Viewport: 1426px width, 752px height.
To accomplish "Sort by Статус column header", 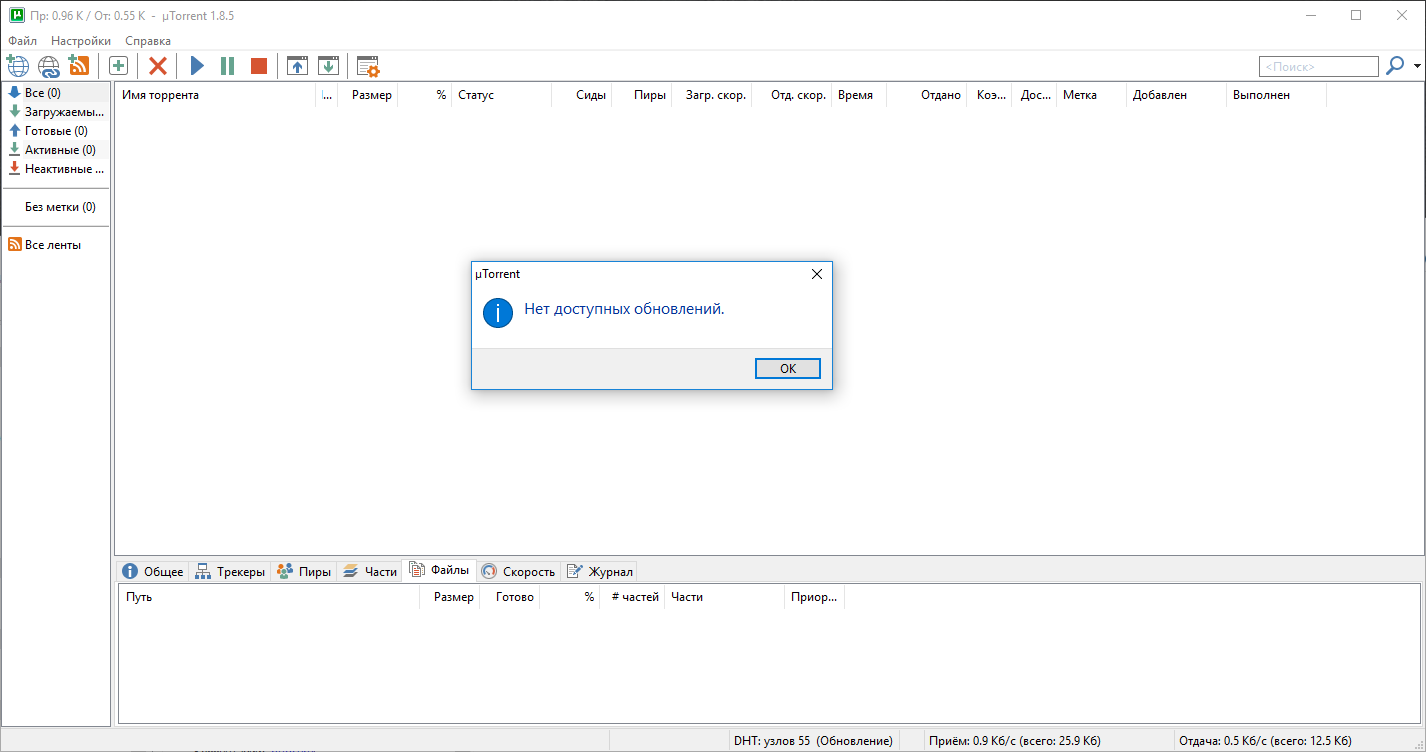I will tap(501, 95).
